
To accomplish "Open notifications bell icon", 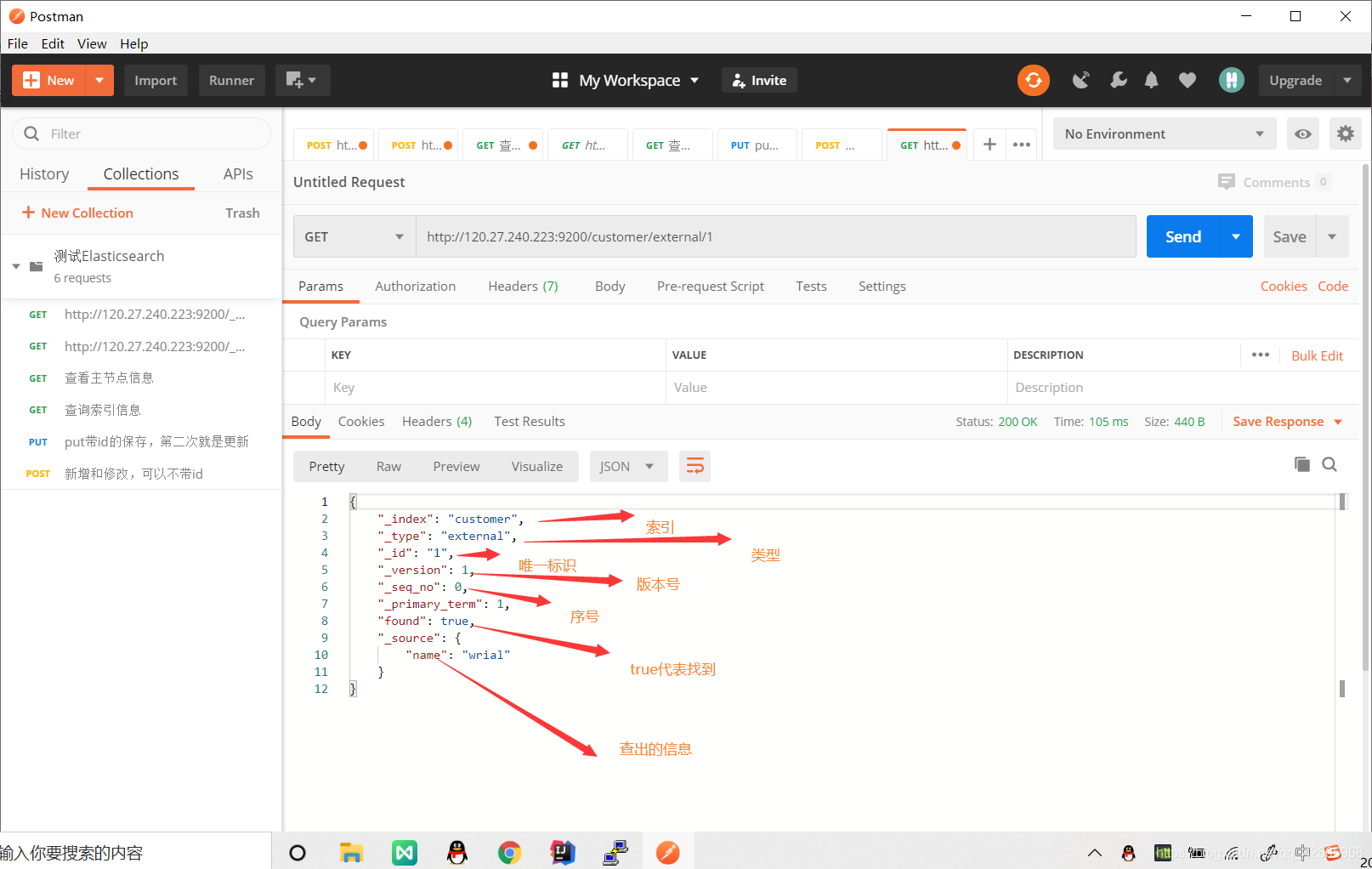I will pos(1151,80).
